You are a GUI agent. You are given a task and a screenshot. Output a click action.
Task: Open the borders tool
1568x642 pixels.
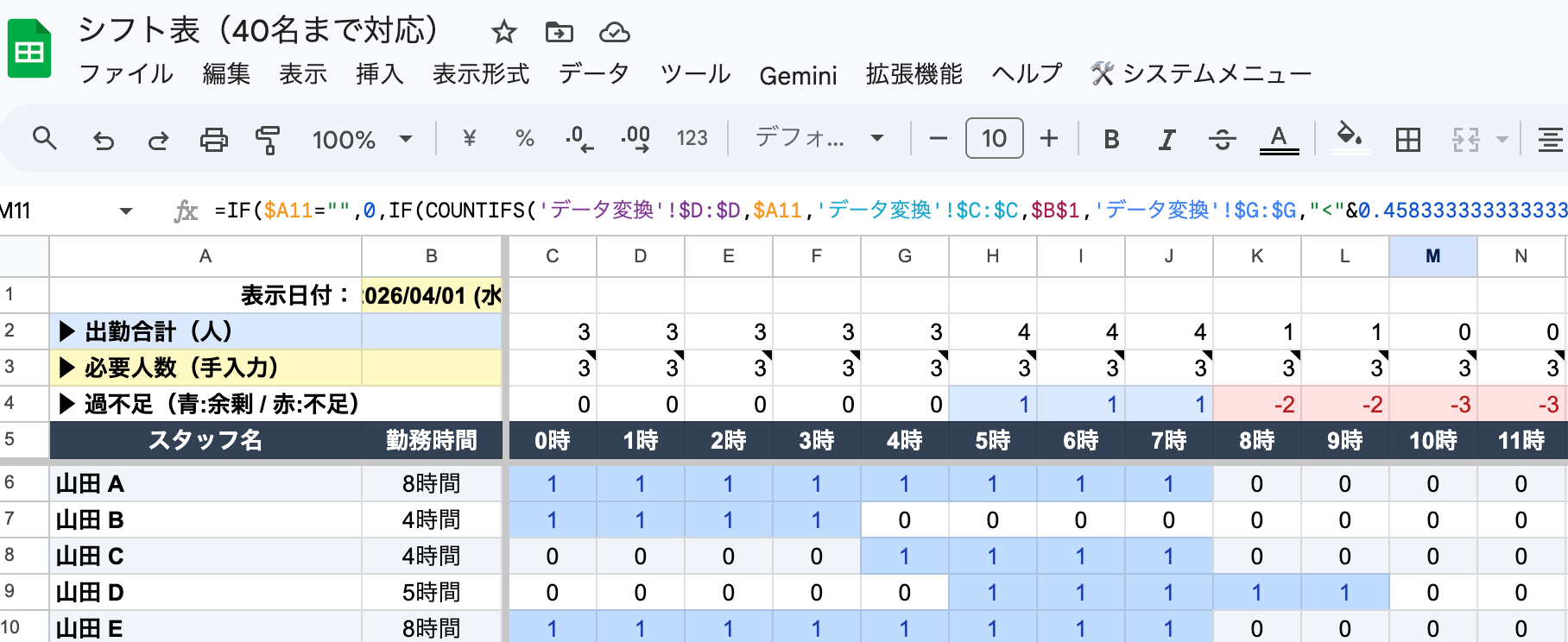pos(1407,139)
